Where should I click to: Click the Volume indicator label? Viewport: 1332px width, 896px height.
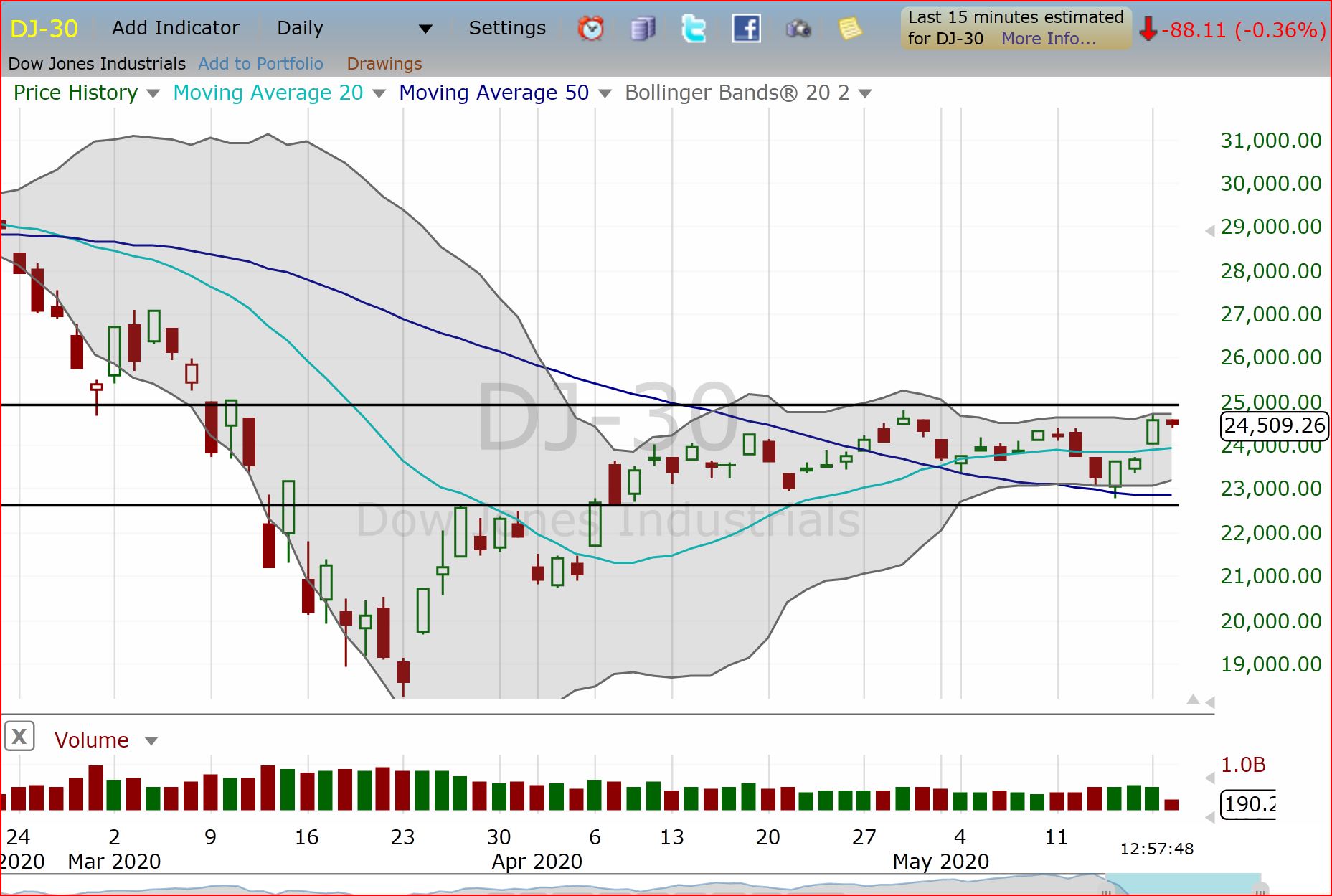(x=92, y=740)
